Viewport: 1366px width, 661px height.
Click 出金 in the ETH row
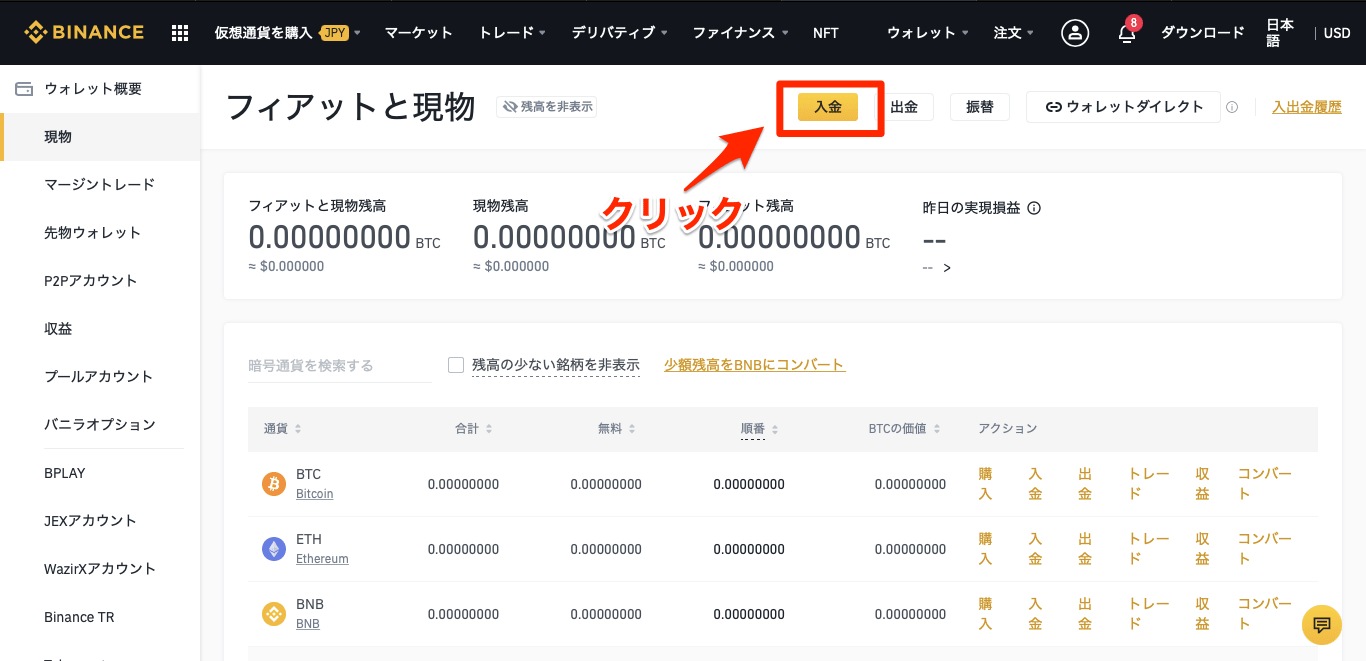coord(1085,549)
